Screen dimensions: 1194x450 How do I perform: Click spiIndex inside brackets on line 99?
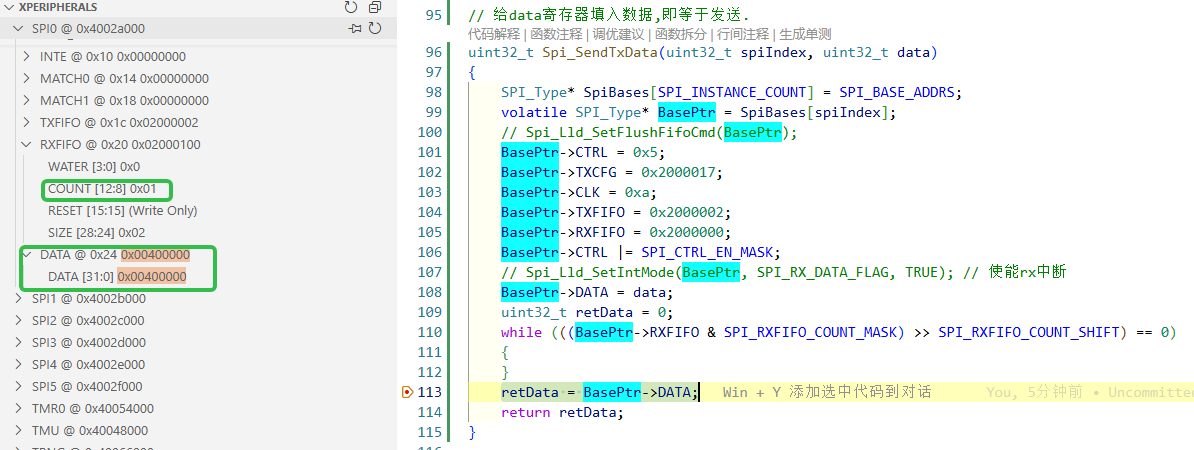(x=848, y=113)
